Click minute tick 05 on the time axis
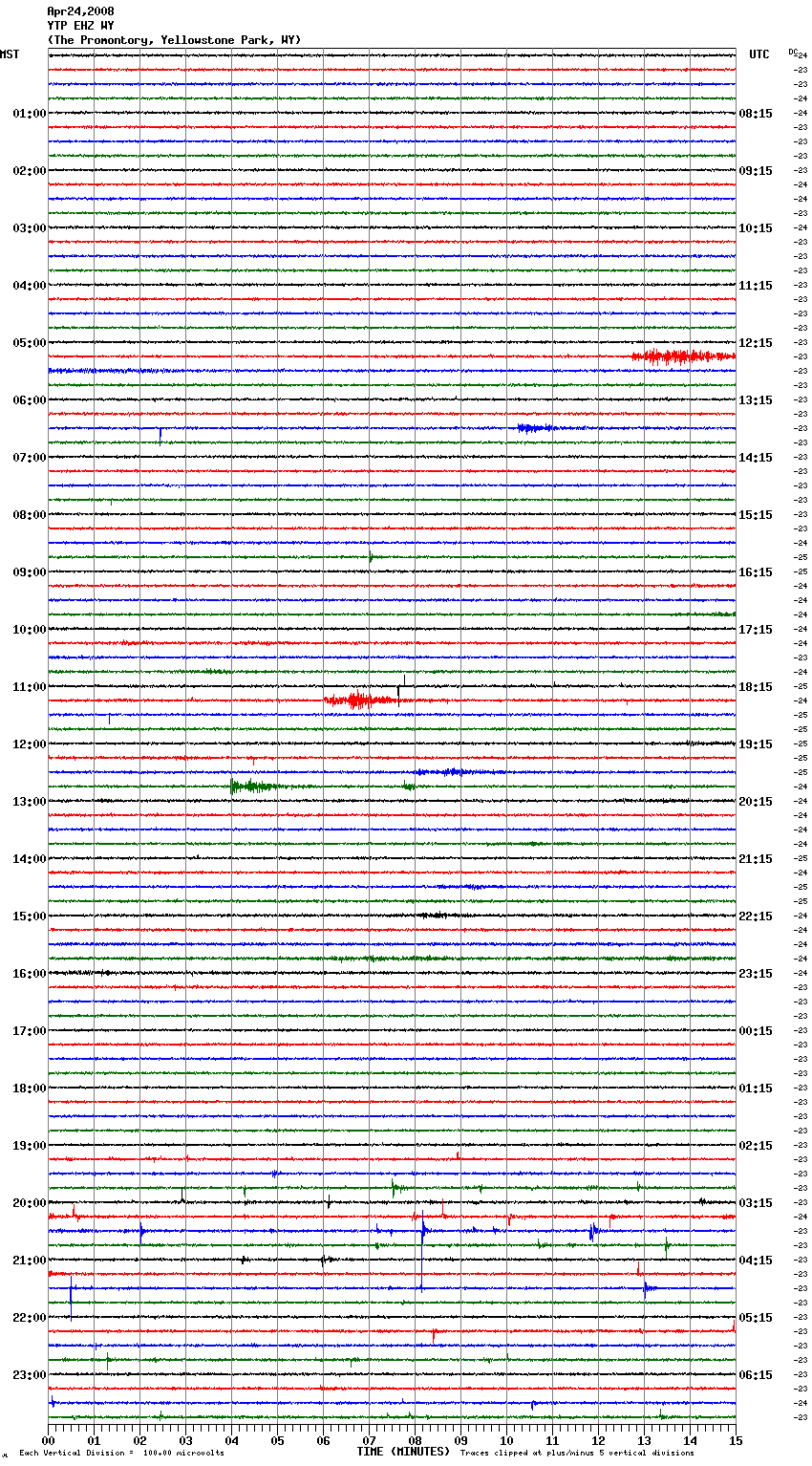The height and width of the screenshot is (1466, 812). pyautogui.click(x=278, y=1440)
